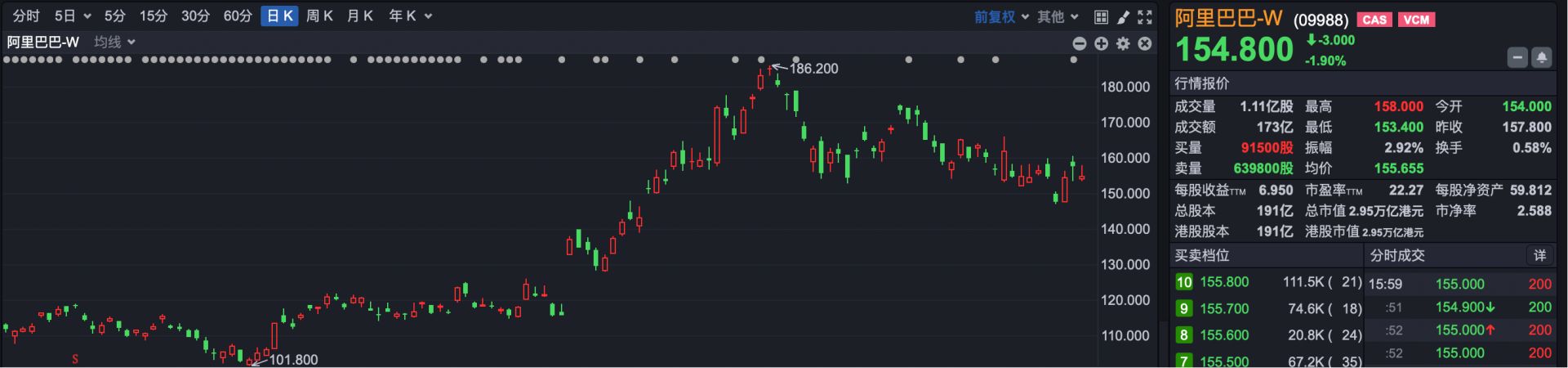Switch to 分时 intraday view

(x=26, y=16)
